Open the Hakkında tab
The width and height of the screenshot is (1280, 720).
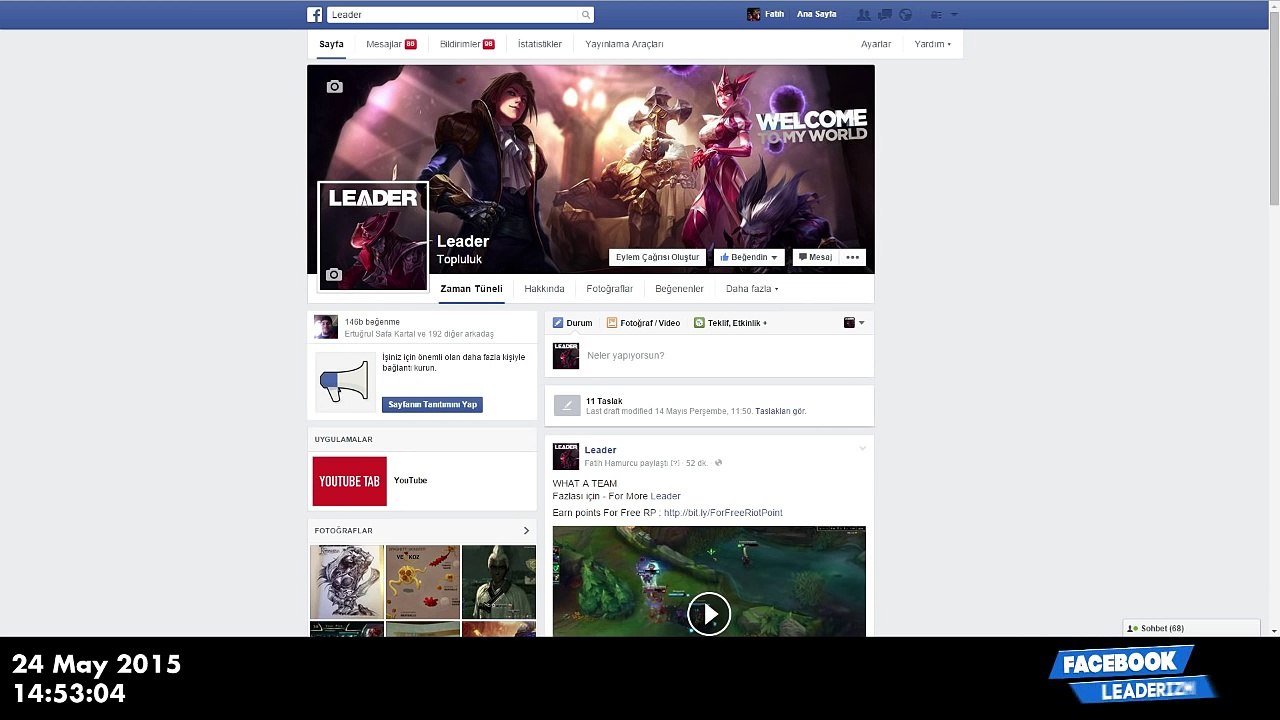(x=544, y=289)
